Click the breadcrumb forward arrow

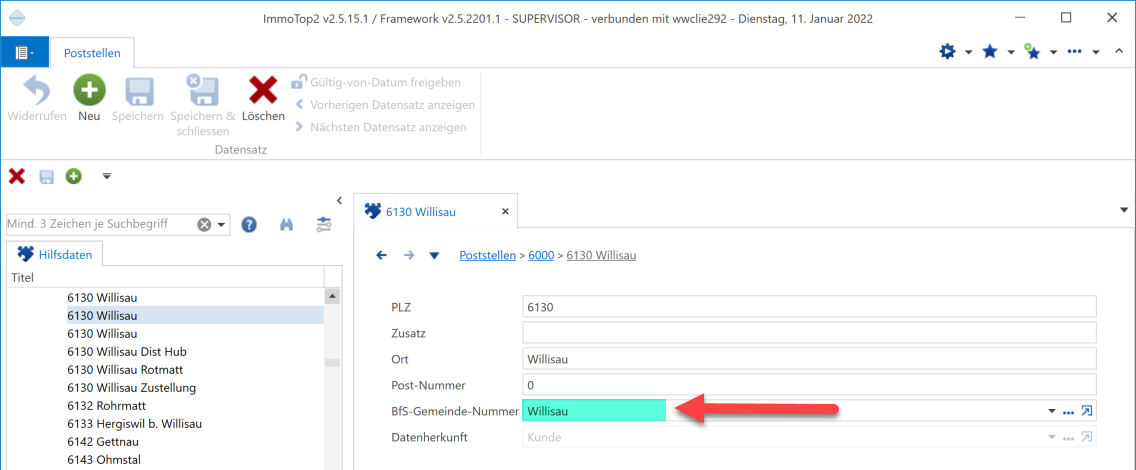tap(409, 256)
